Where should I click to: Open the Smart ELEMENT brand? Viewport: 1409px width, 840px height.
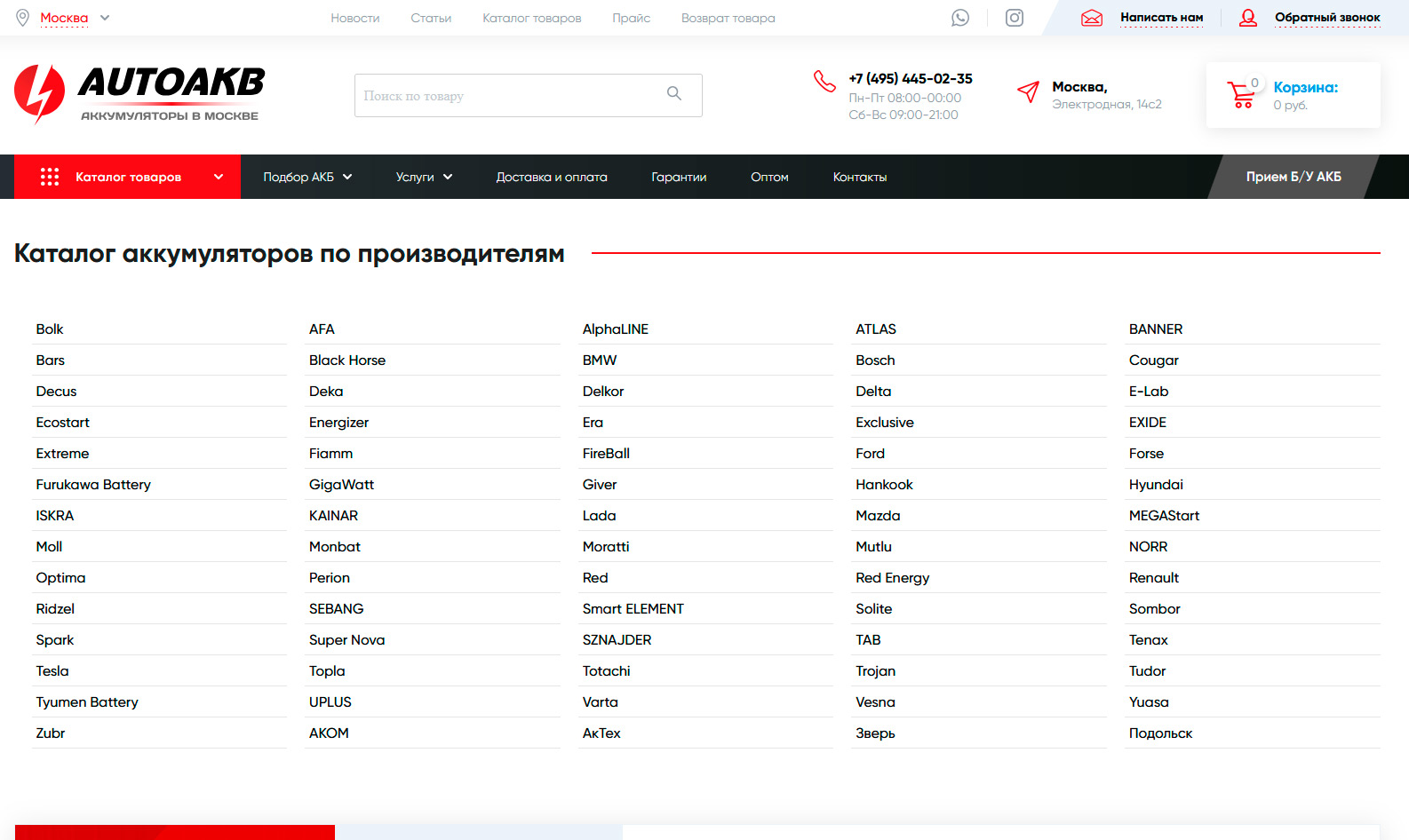point(633,608)
